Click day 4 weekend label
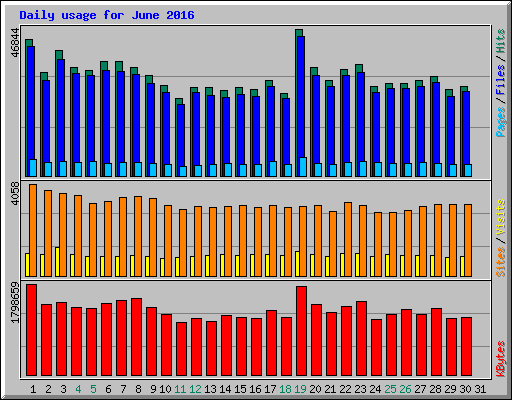The image size is (512, 400). (78, 389)
